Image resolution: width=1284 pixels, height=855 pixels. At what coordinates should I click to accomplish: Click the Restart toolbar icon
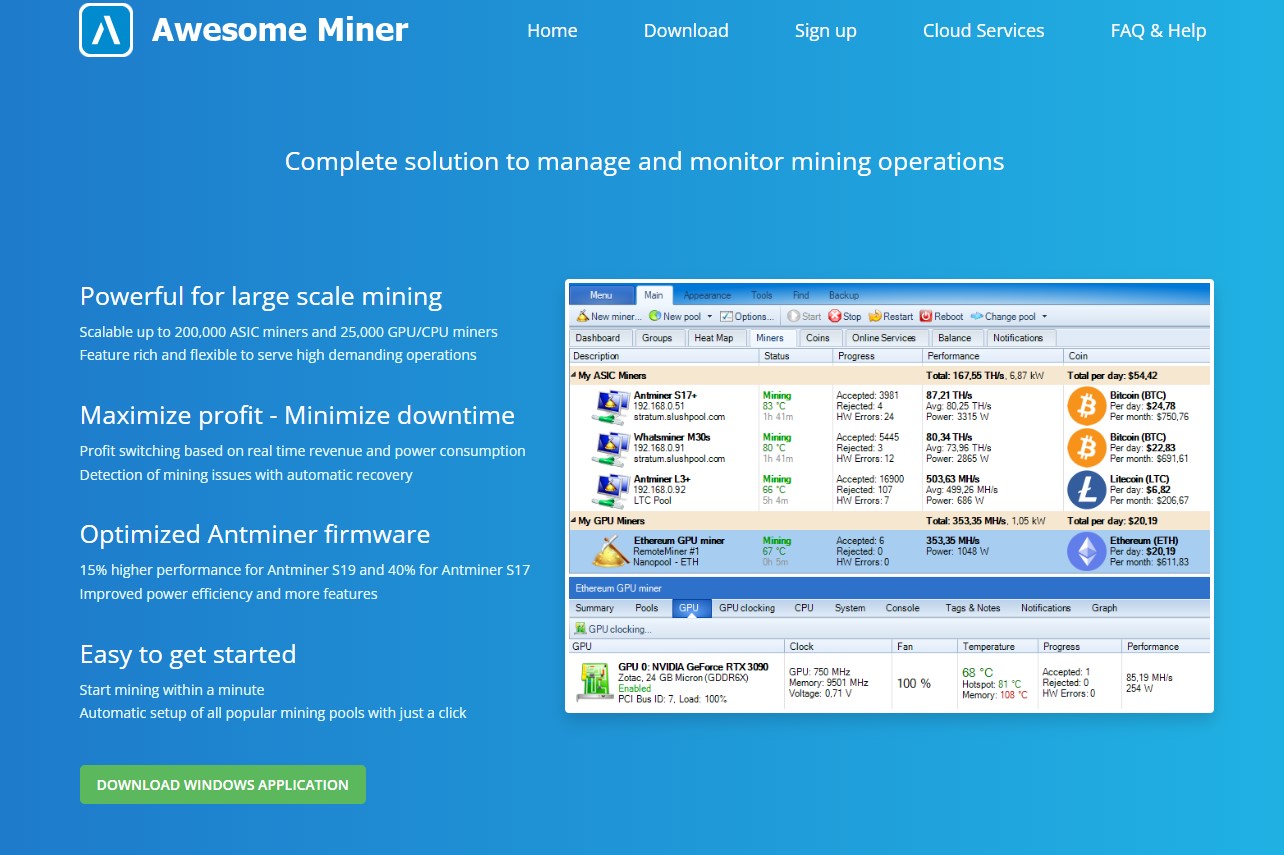(875, 316)
